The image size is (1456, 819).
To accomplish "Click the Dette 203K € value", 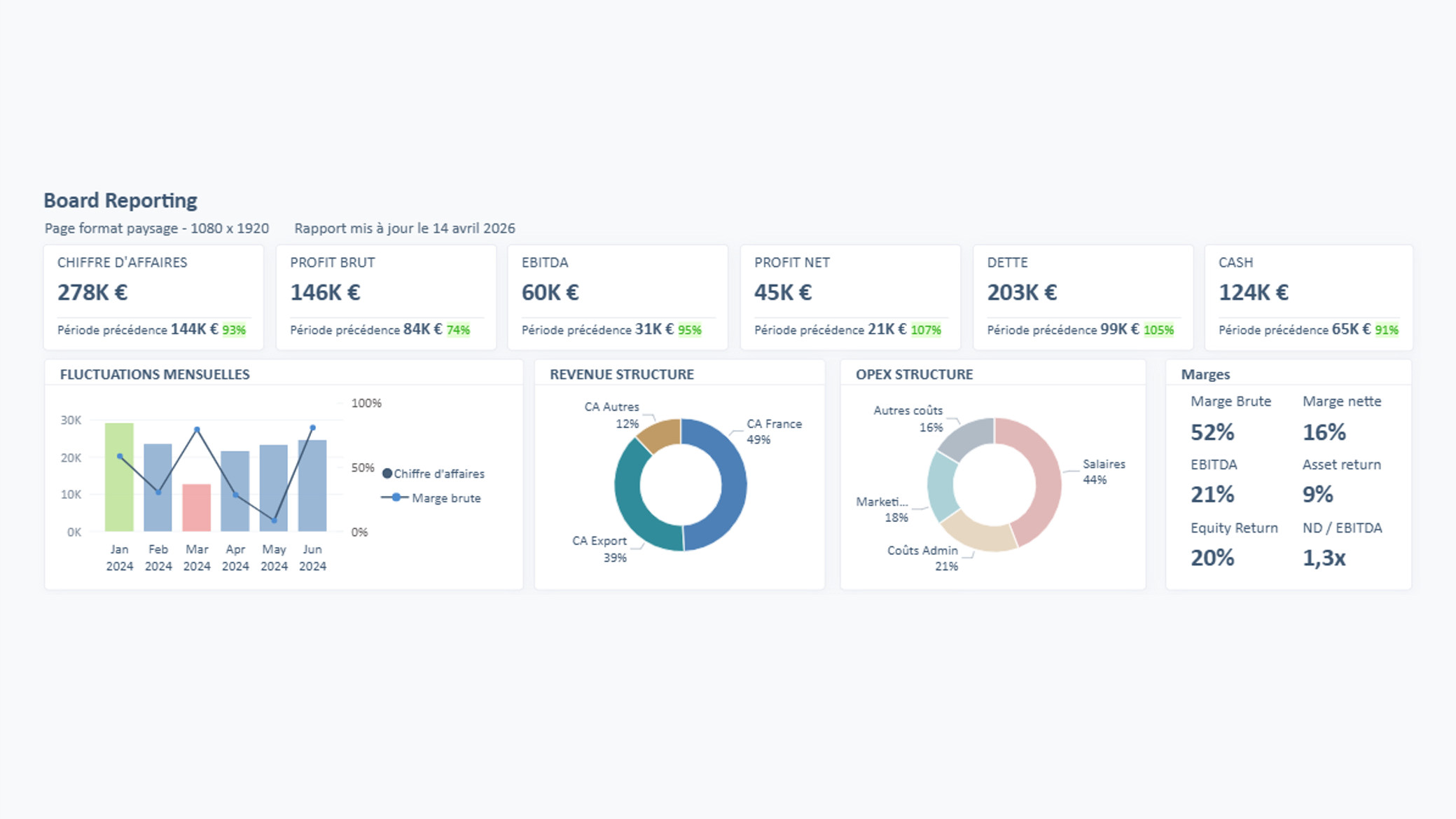I will [x=1022, y=292].
